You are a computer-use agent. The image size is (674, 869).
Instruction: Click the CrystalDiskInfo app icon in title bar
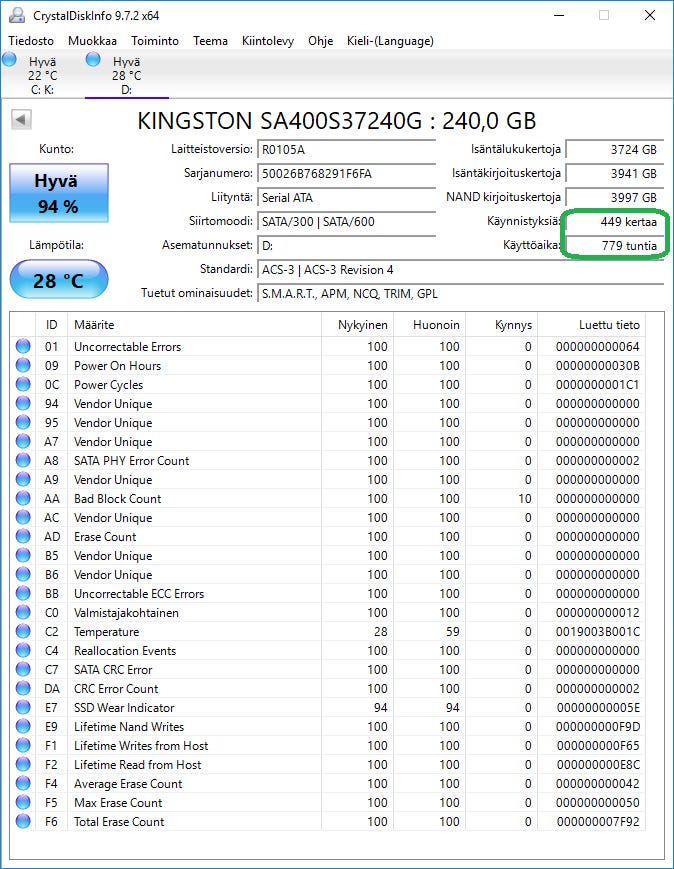[17, 15]
